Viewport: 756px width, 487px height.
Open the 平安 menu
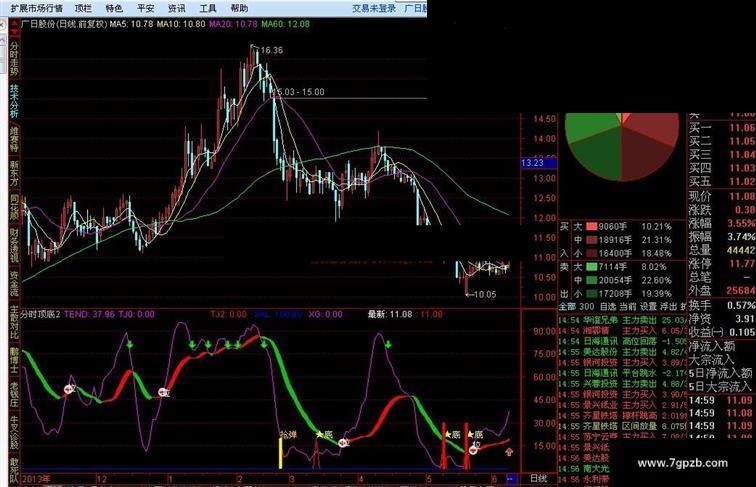pyautogui.click(x=146, y=8)
